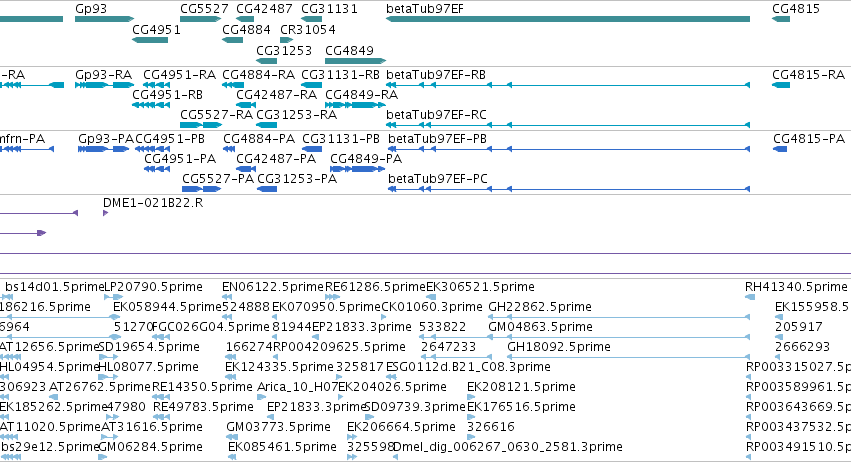Select the CG31131 gene feature
The height and width of the screenshot is (462, 851).
312,19
